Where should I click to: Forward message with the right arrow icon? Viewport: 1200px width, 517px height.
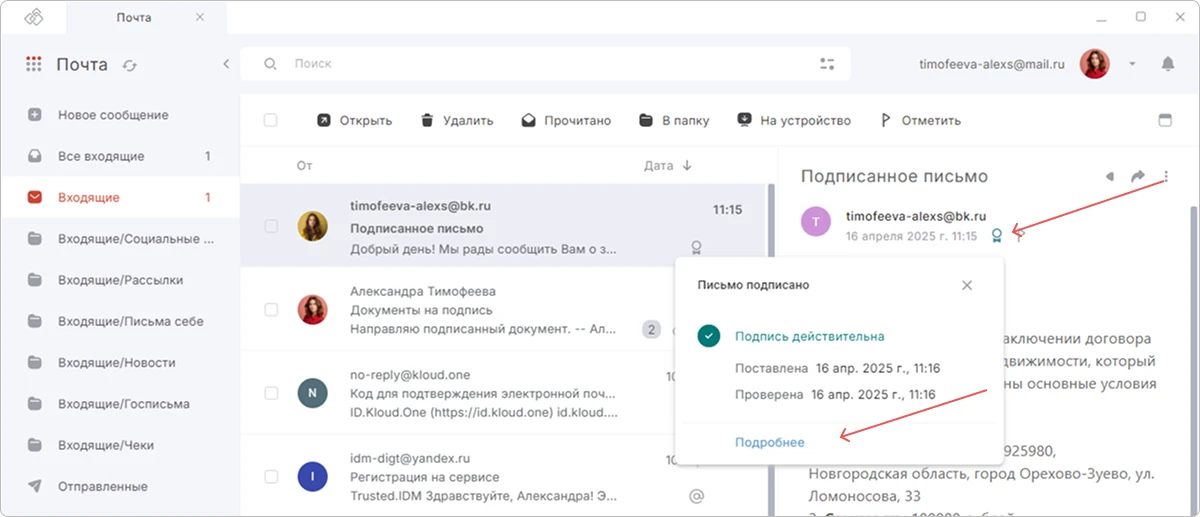point(1138,176)
